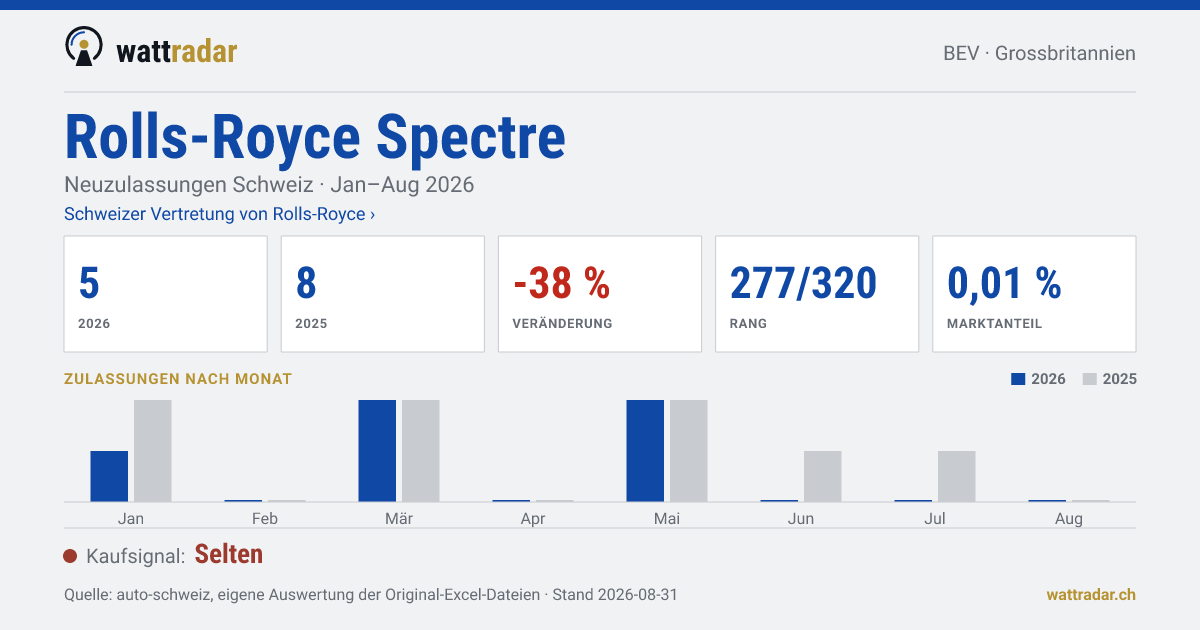Click the Neuzulassungen Schweiz Jan–Aug 2026 subtitle

click(269, 185)
